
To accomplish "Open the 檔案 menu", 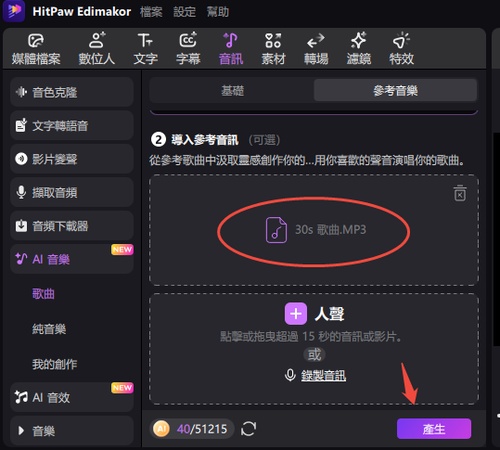I will [x=151, y=12].
